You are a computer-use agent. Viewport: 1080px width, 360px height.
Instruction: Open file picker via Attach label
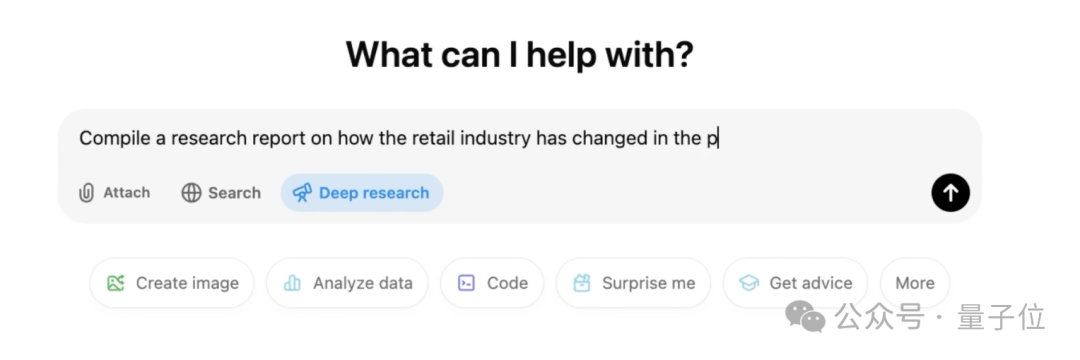click(127, 193)
